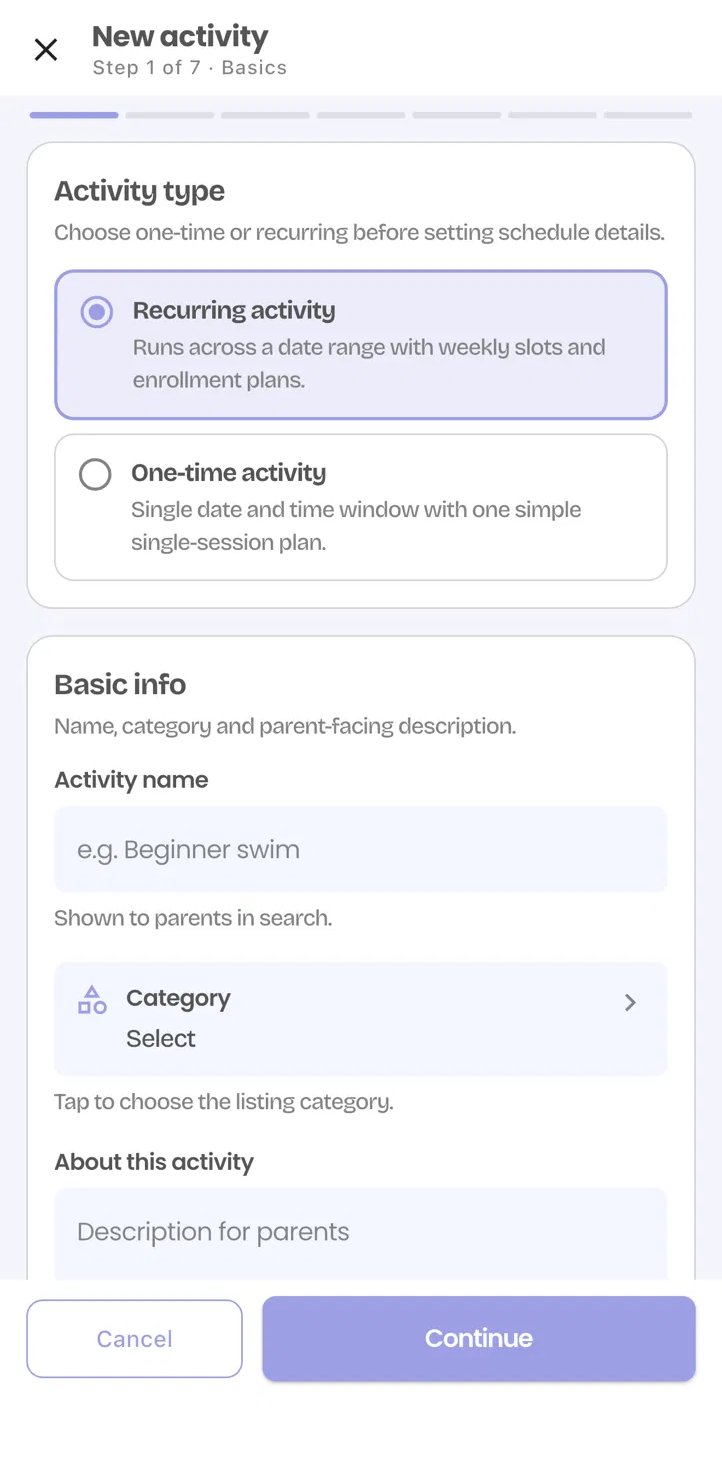Select last step in progress bar
Viewport: 722px width, 1470px height.
tap(648, 115)
